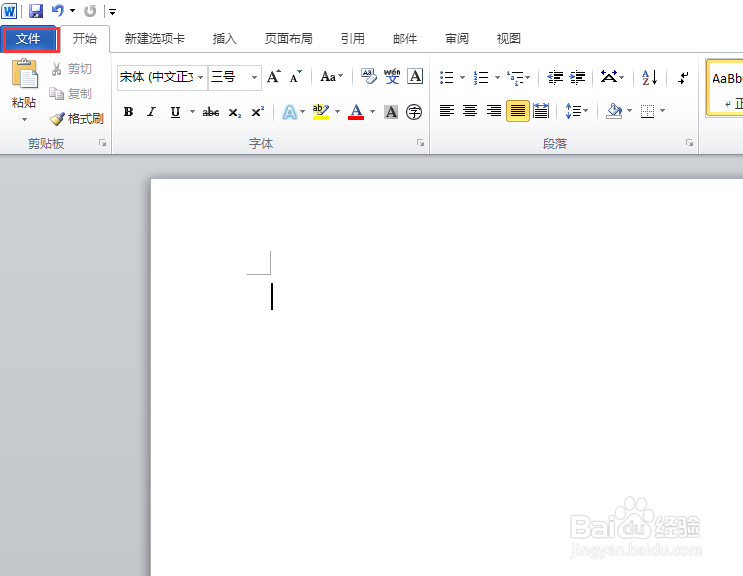Toggle Superscript formatting
This screenshot has height=576, width=743.
258,112
